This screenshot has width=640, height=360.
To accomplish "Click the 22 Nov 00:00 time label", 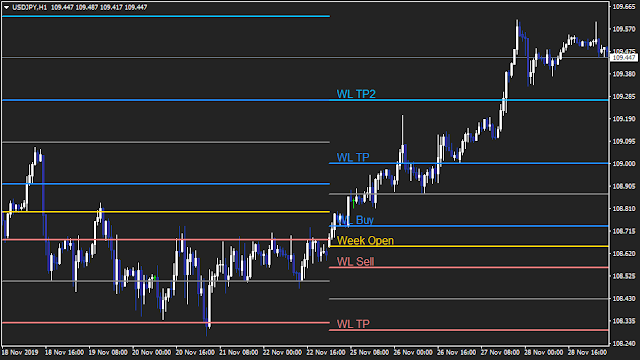I will (282, 352).
